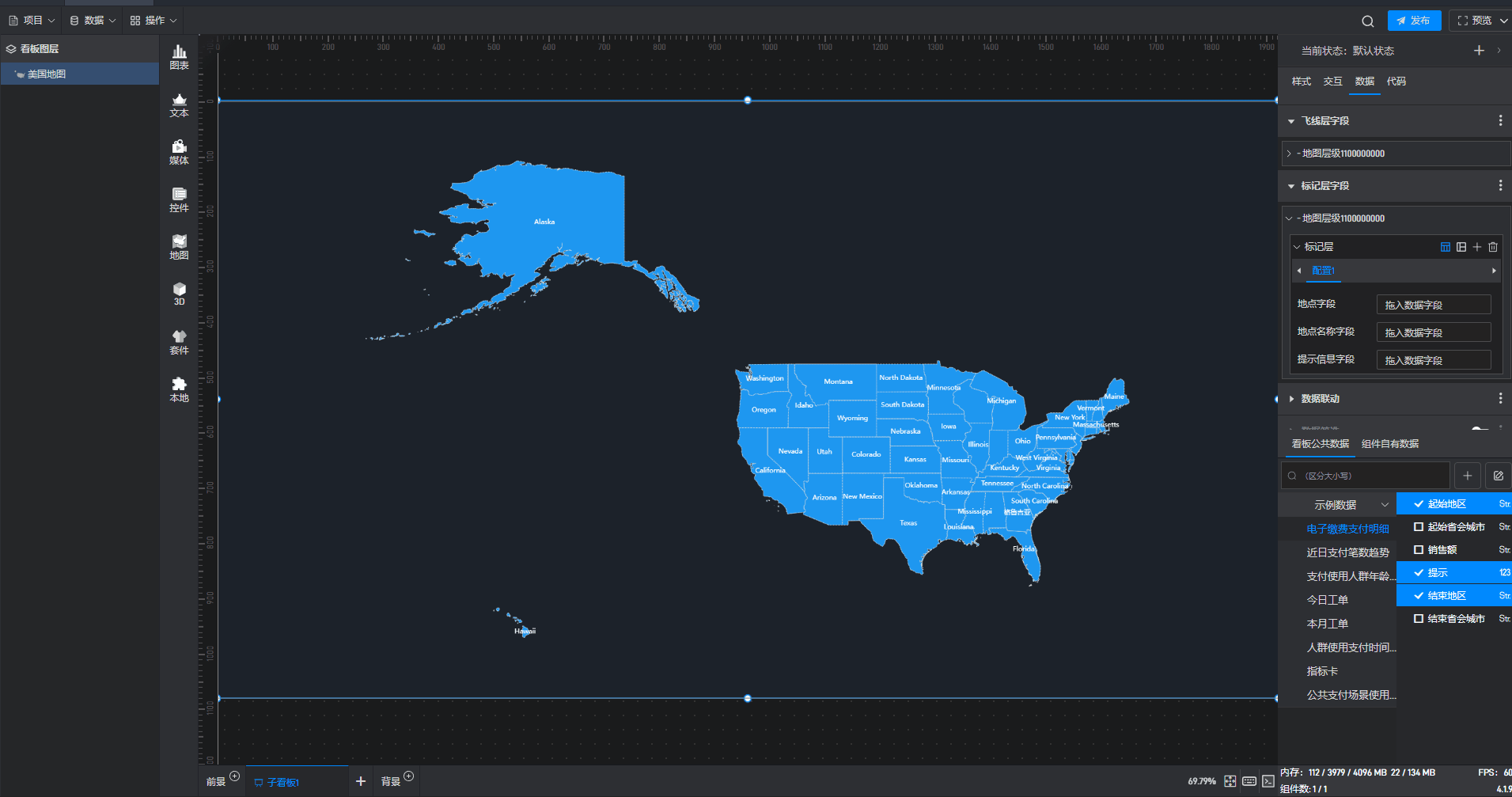Screen dimensions: 1512x797
Task: Uncheck the 起始地区 field
Action: click(1419, 503)
